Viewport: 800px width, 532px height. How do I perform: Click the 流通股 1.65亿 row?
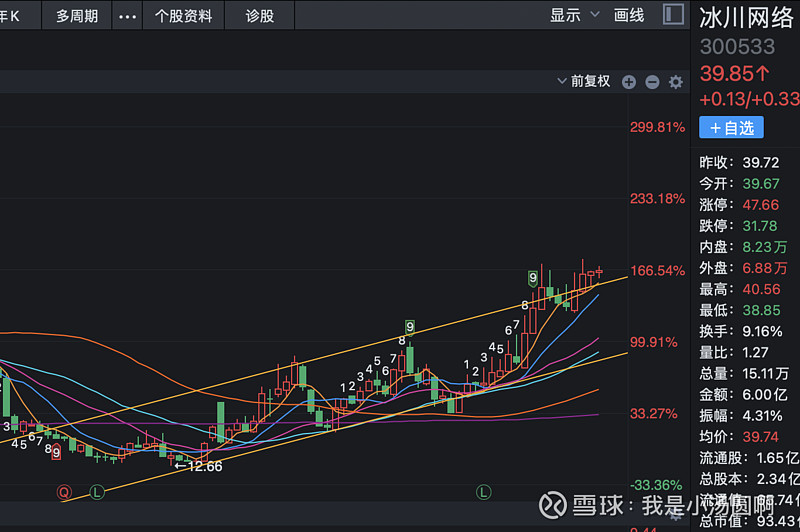(749, 458)
